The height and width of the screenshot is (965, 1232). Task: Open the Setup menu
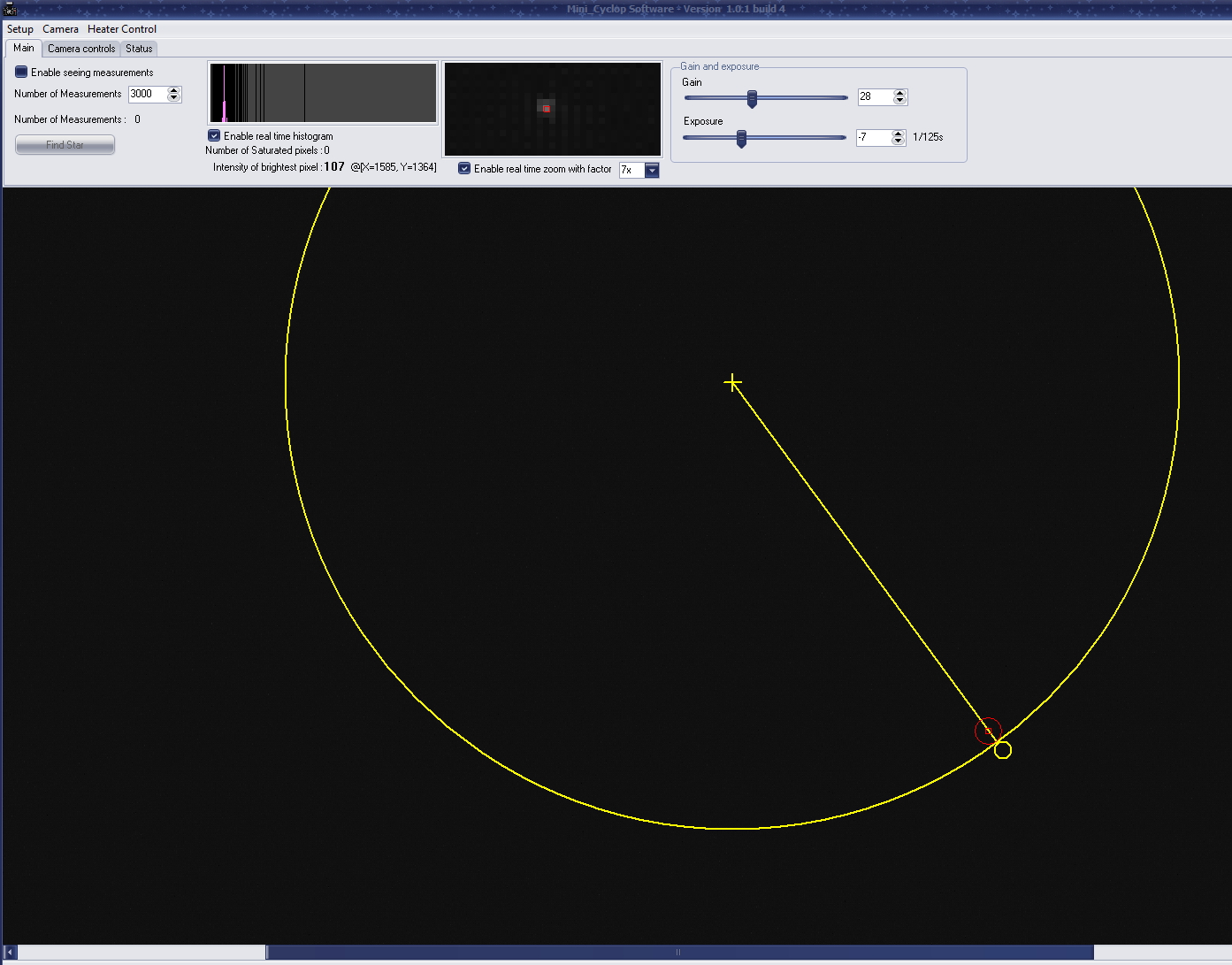[20, 29]
